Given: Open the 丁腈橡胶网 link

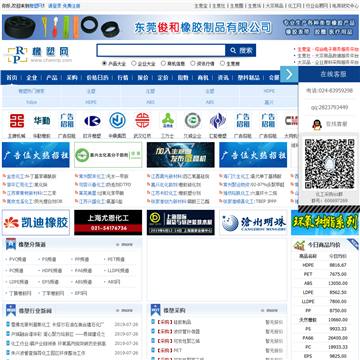Looking at the screenshot, I should coord(20,293).
